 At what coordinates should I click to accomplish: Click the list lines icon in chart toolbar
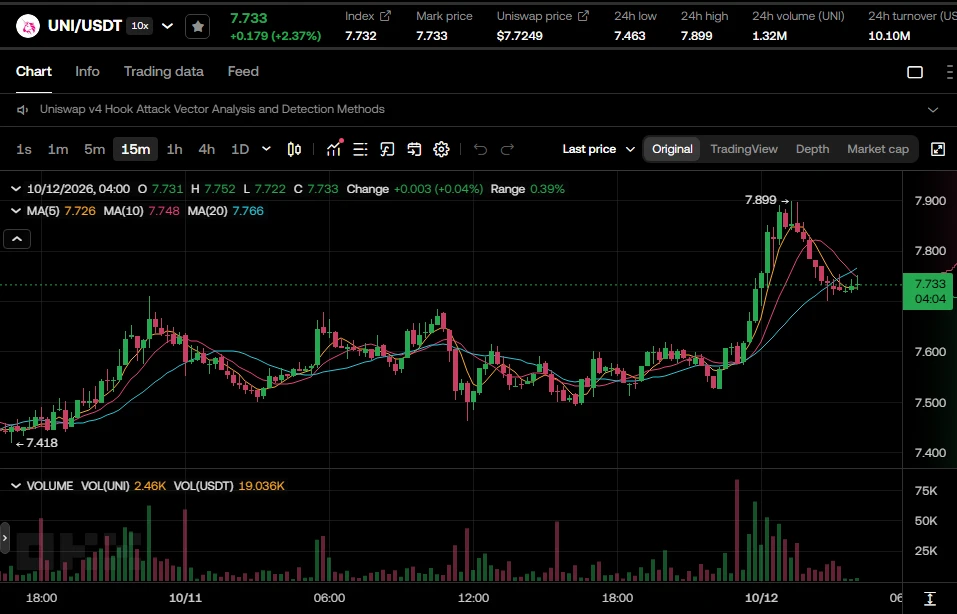click(x=360, y=149)
